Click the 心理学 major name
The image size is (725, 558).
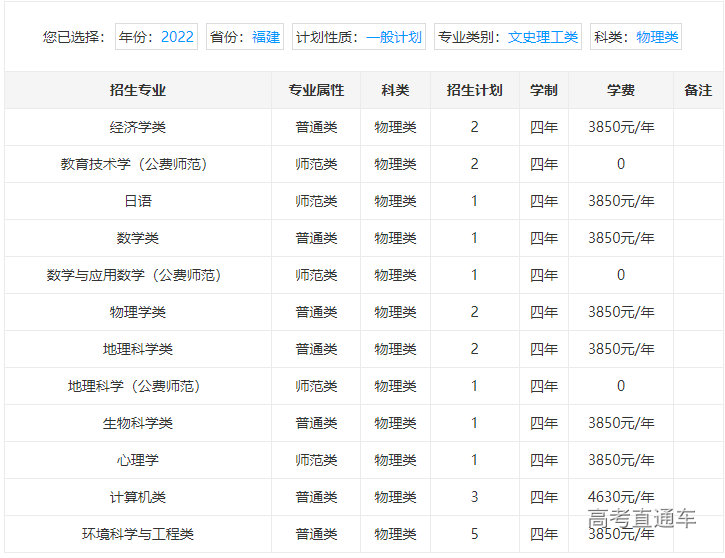(x=138, y=460)
